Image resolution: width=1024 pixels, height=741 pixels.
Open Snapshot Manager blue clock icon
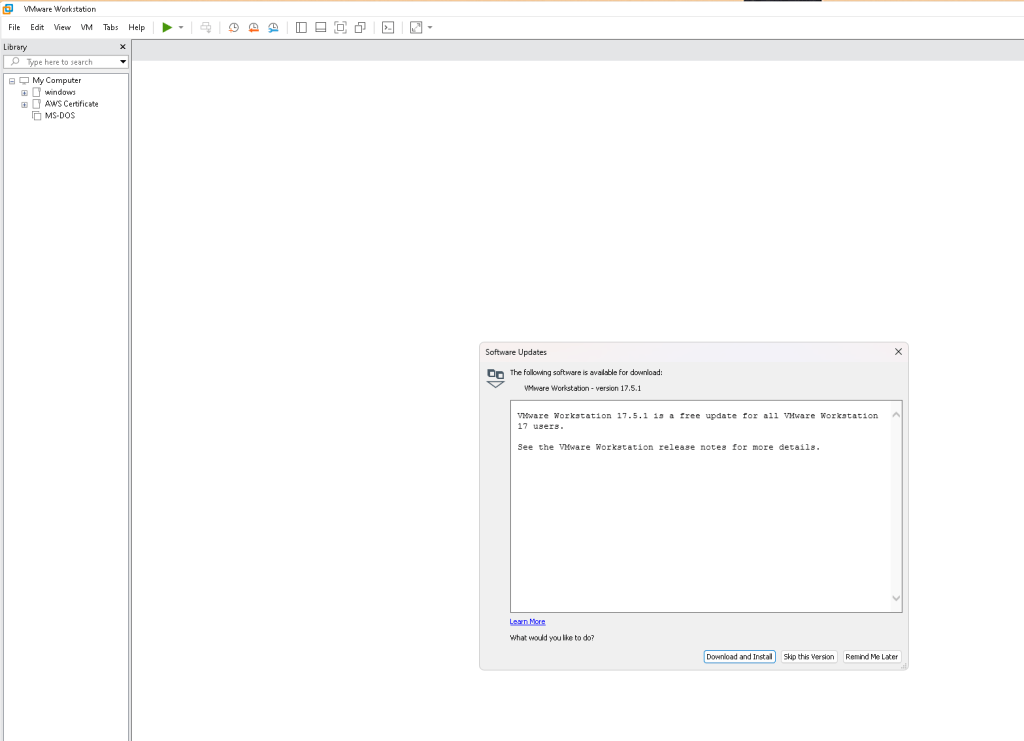click(273, 27)
